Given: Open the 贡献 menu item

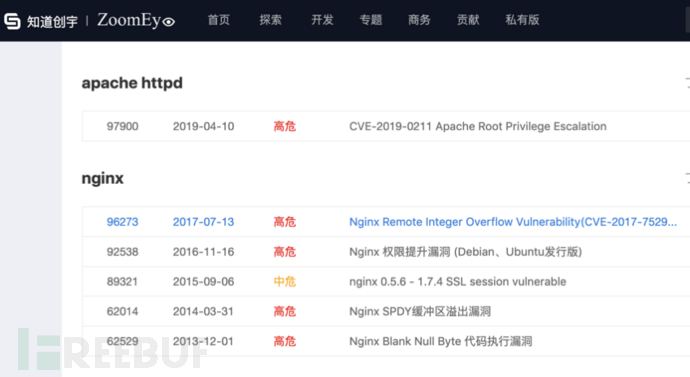Looking at the screenshot, I should (x=468, y=20).
